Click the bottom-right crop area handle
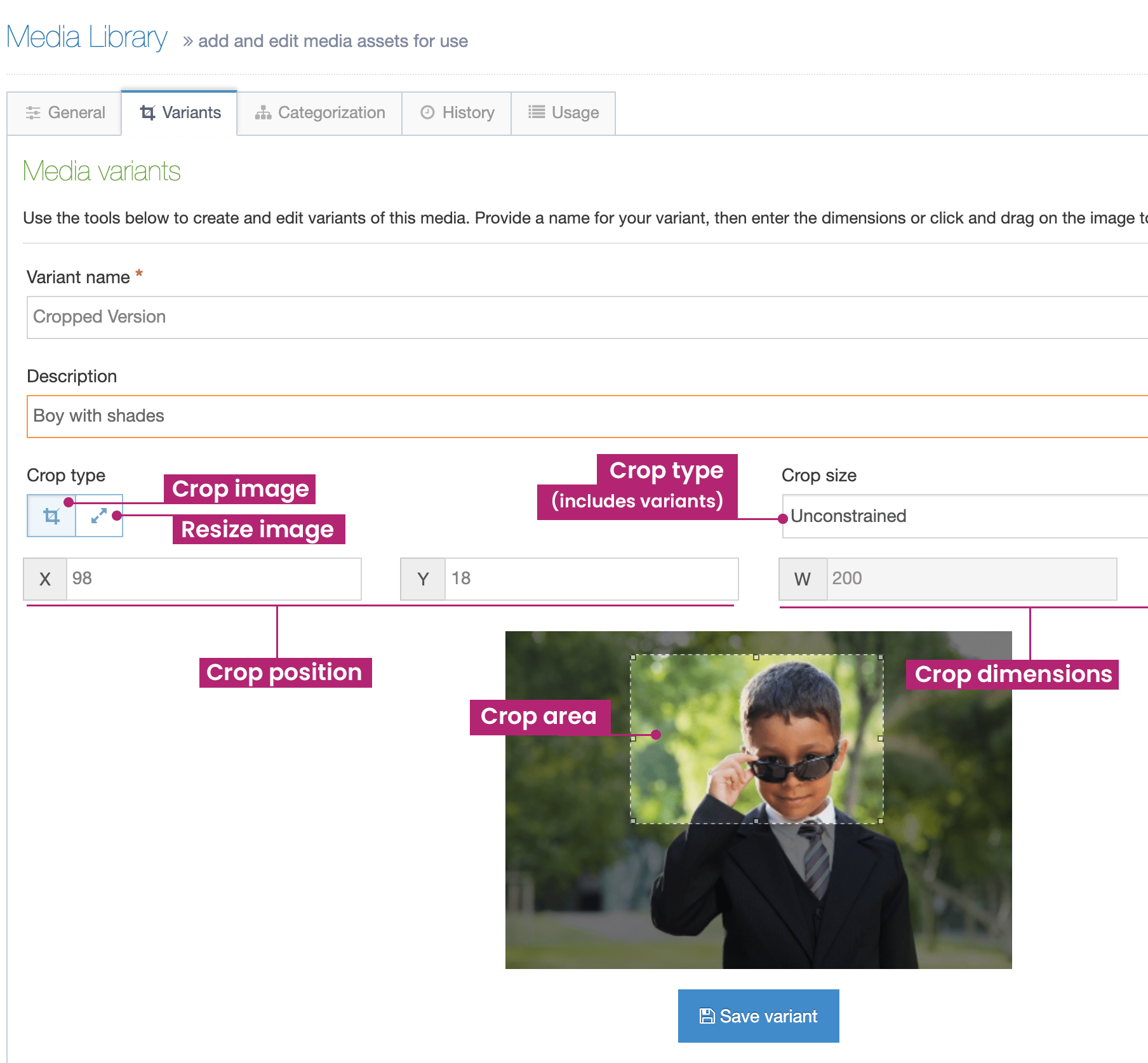This screenshot has height=1063, width=1148. pos(881,821)
